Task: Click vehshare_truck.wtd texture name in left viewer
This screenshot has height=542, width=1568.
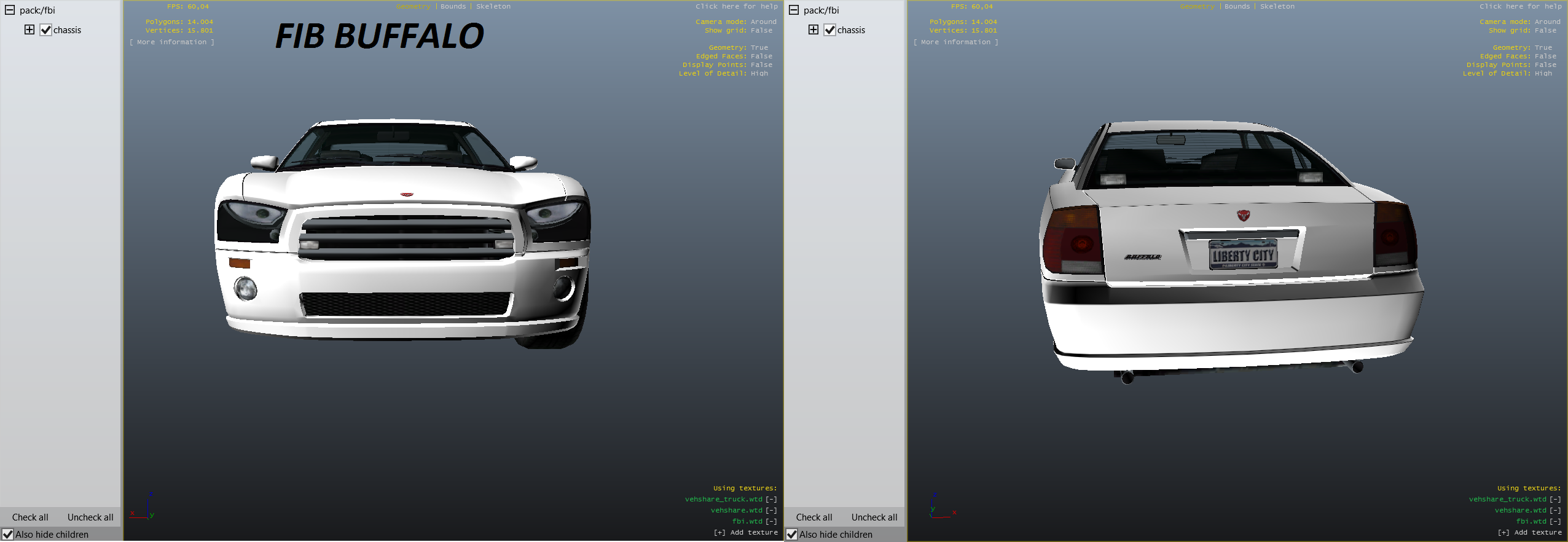Action: point(724,499)
